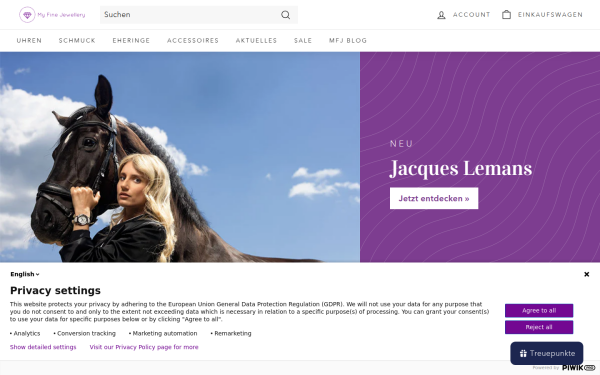Click the NEU label on banner
600x375 pixels.
pos(401,144)
